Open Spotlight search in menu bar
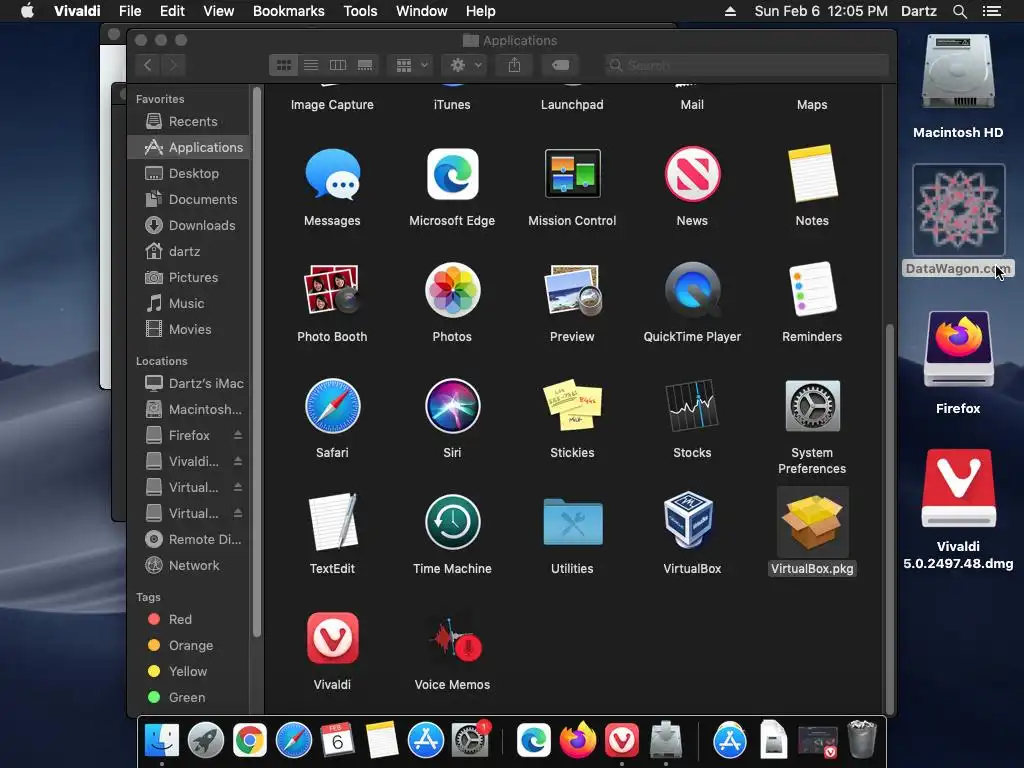The image size is (1024, 768). coord(960,11)
